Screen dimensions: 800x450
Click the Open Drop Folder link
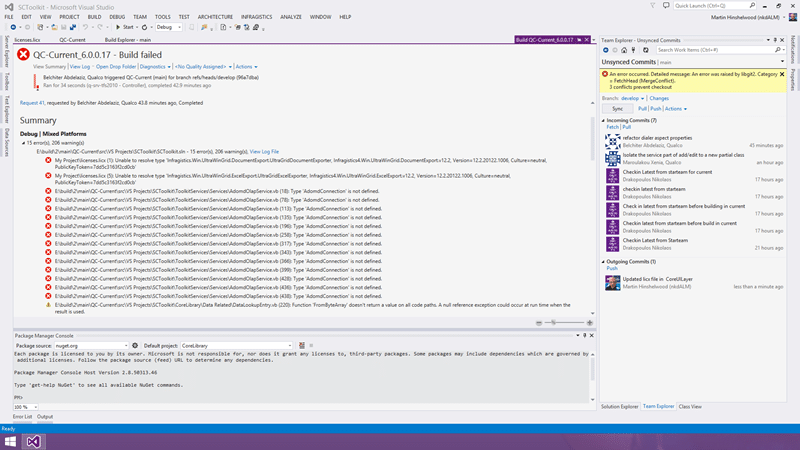point(116,67)
